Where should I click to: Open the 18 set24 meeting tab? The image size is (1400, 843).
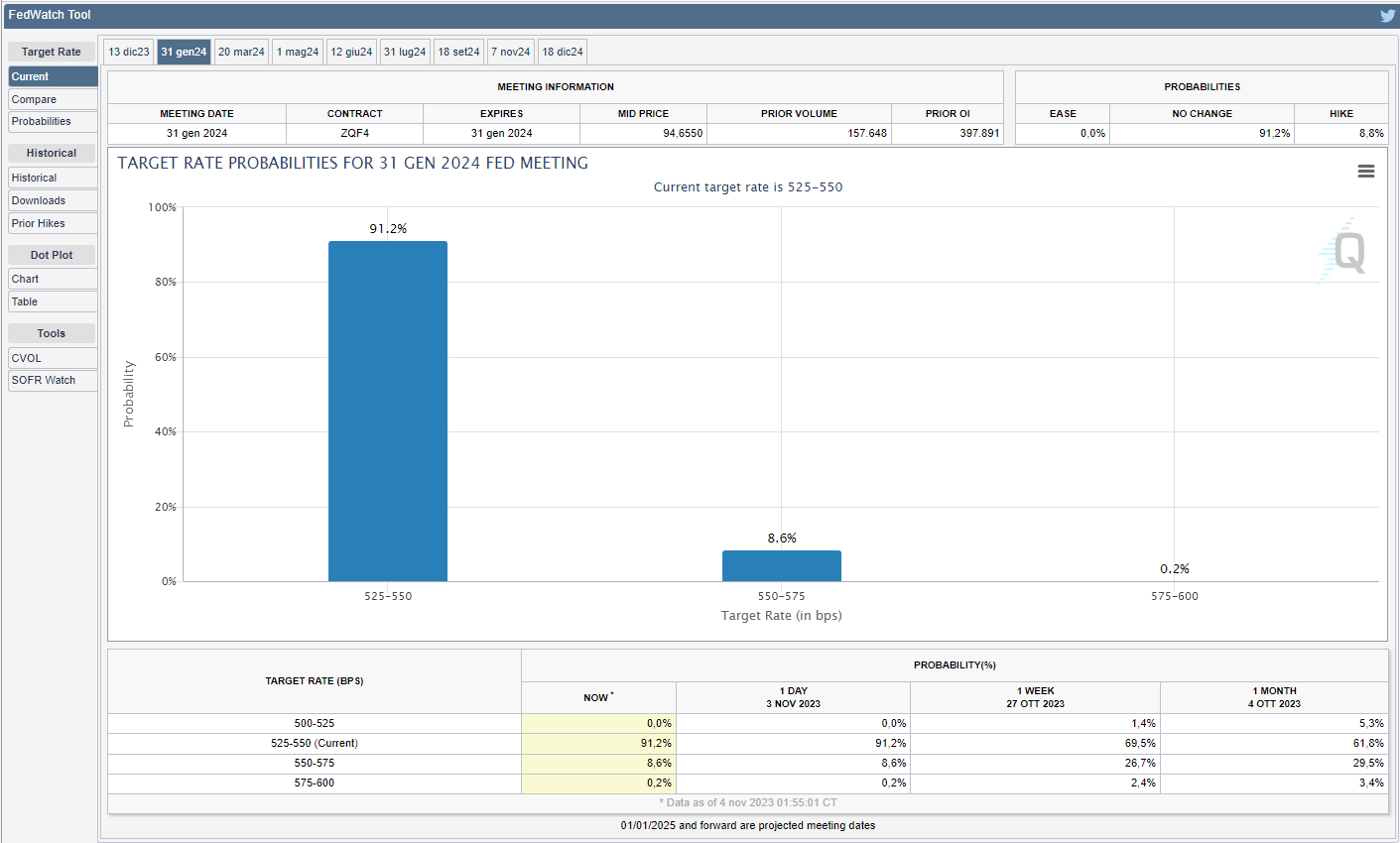coord(458,52)
